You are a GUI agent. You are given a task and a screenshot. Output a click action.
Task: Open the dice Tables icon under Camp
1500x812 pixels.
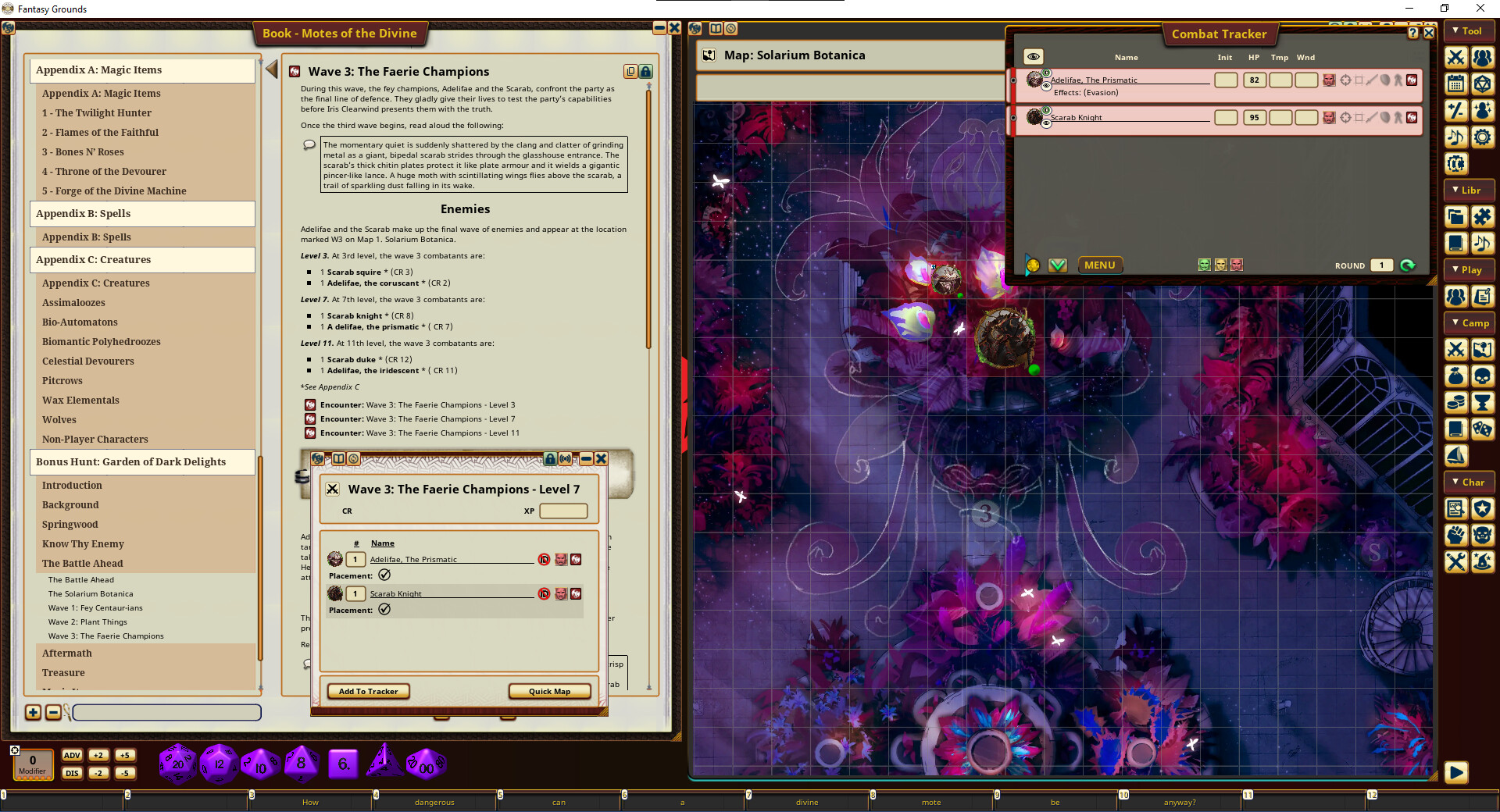click(x=1482, y=429)
